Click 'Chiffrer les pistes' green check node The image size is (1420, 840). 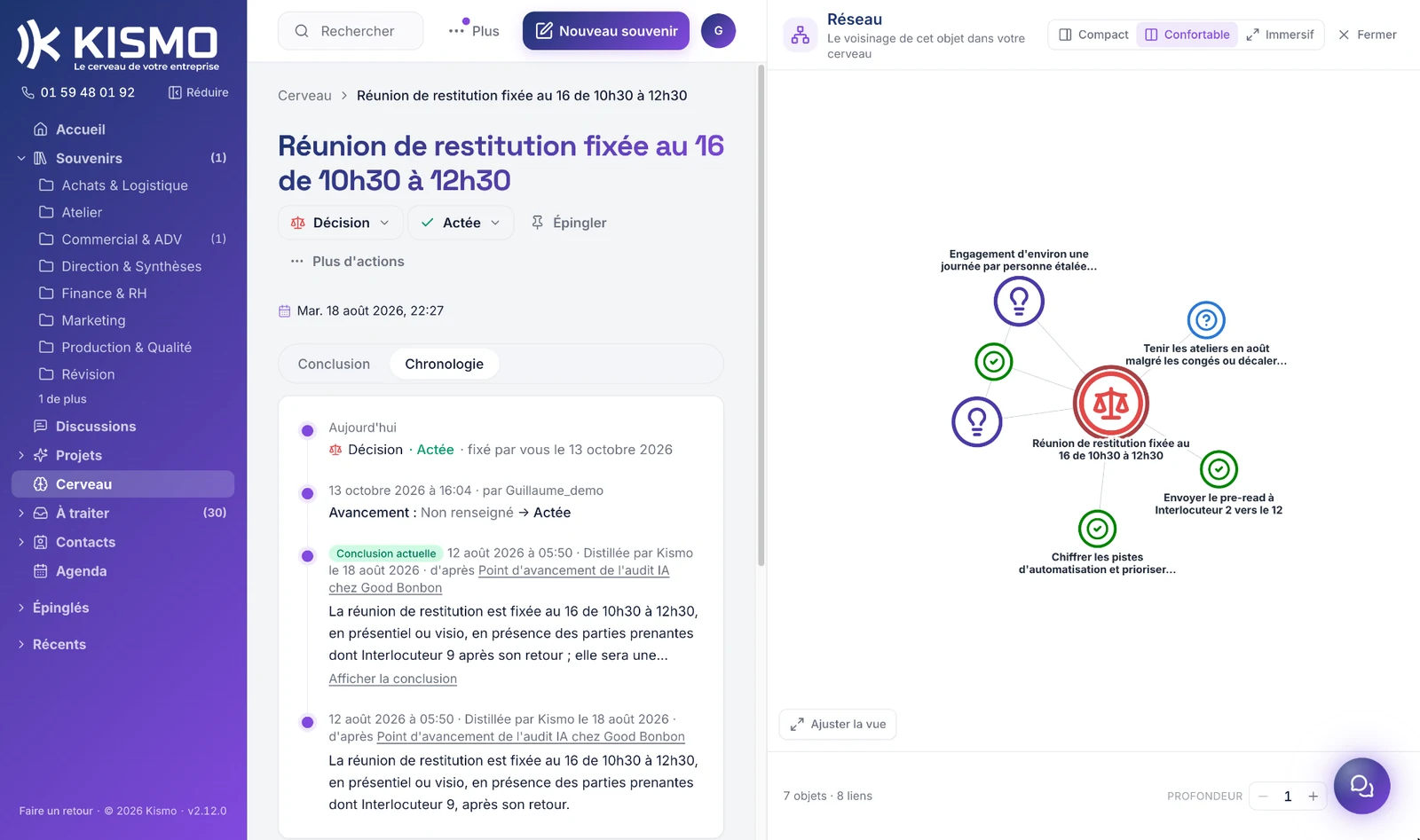1097,529
